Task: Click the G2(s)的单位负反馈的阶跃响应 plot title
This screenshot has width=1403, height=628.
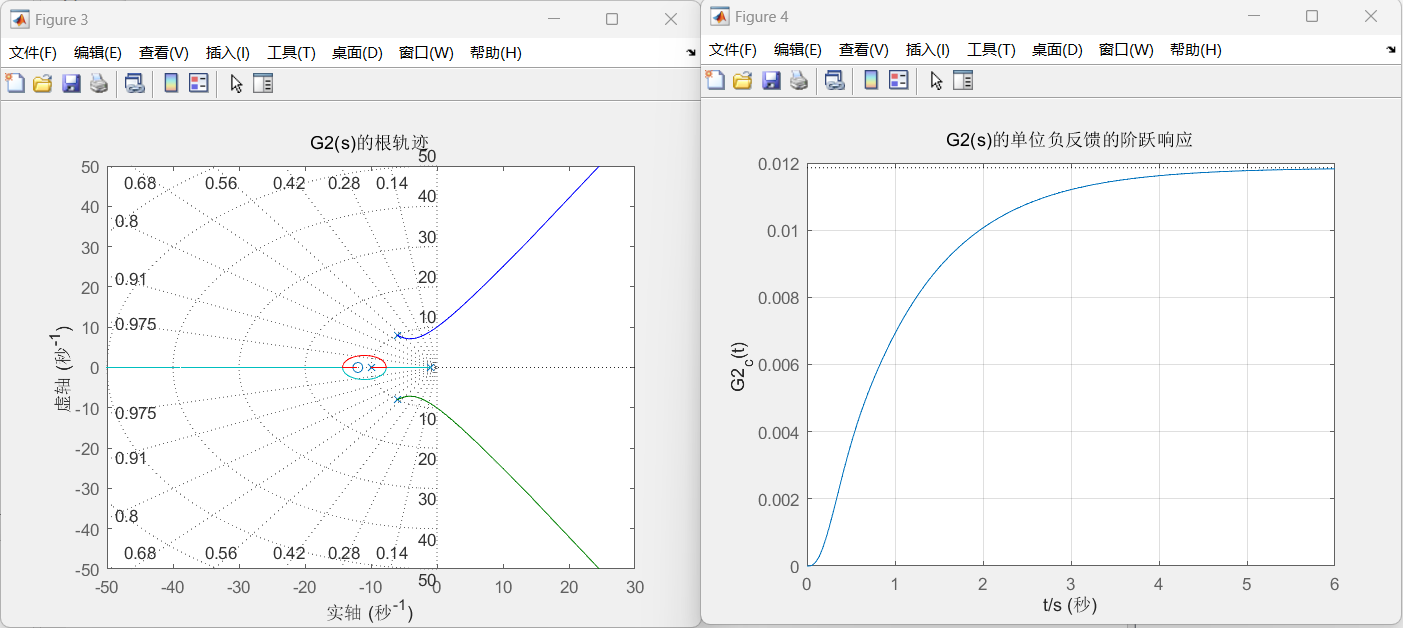Action: coord(1069,140)
